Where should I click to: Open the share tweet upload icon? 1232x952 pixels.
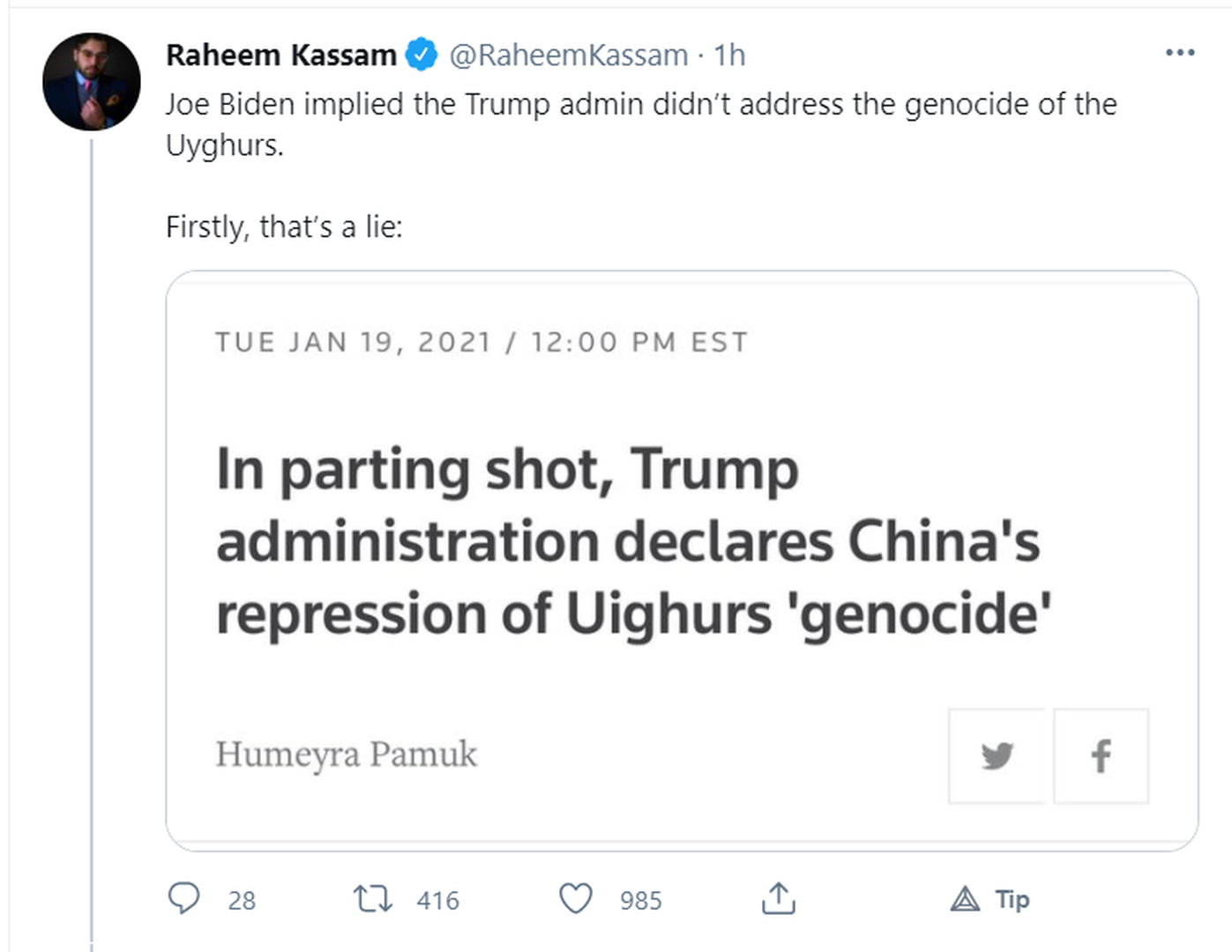click(x=778, y=898)
